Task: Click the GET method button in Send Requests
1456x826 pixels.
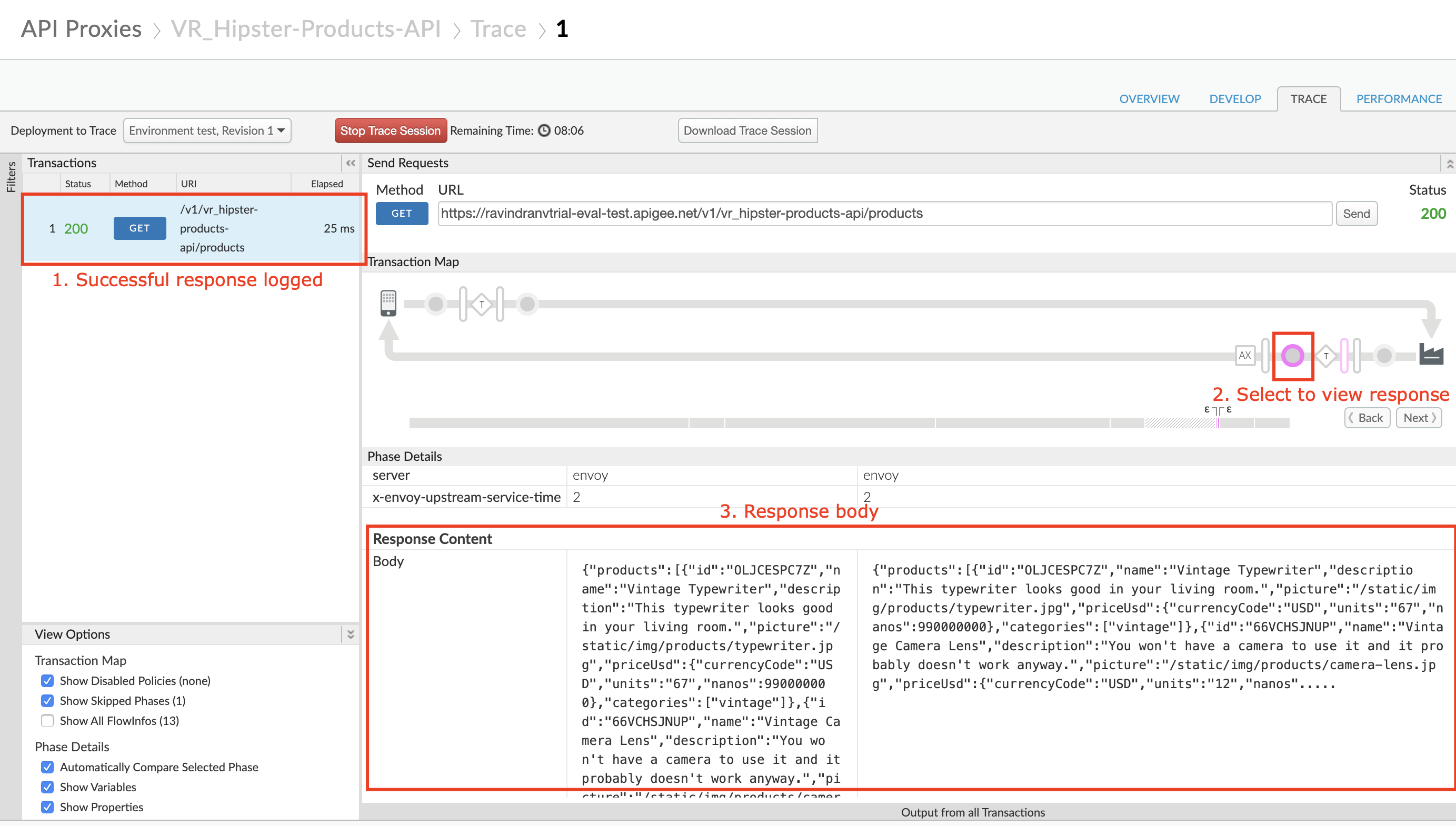Action: point(402,214)
